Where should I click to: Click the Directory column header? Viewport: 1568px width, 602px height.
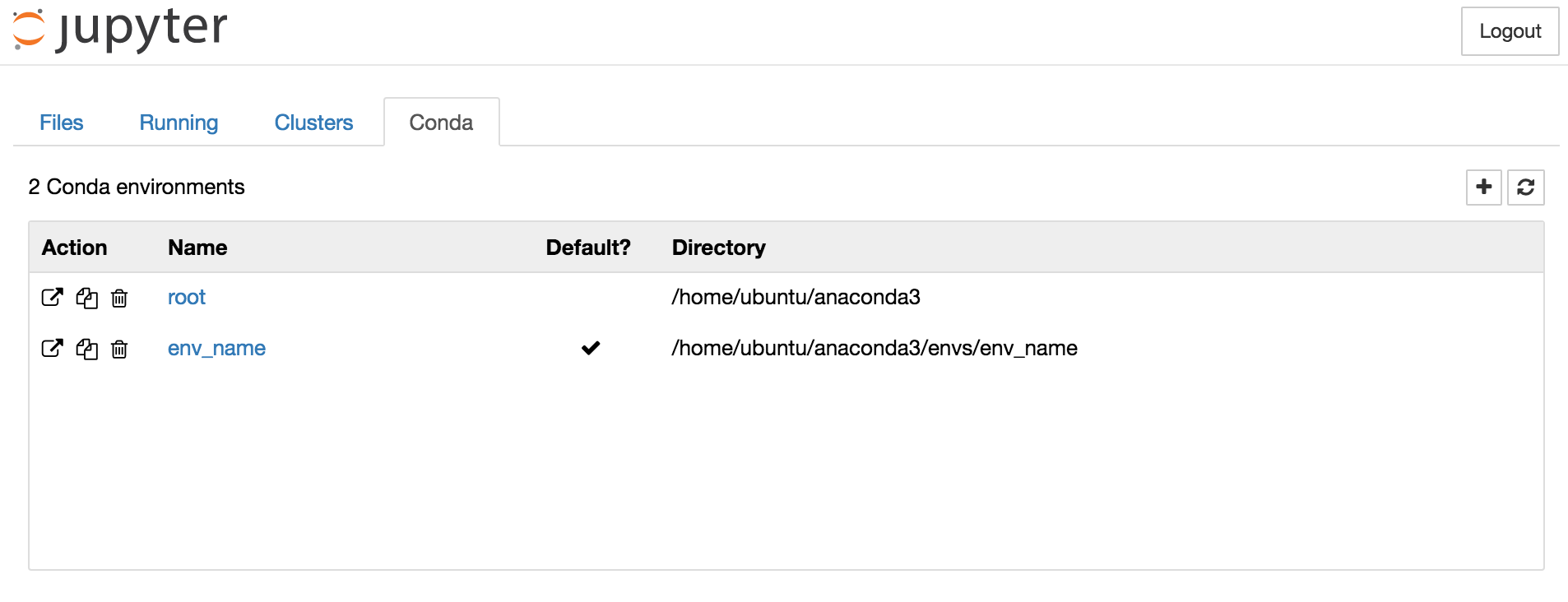point(719,248)
